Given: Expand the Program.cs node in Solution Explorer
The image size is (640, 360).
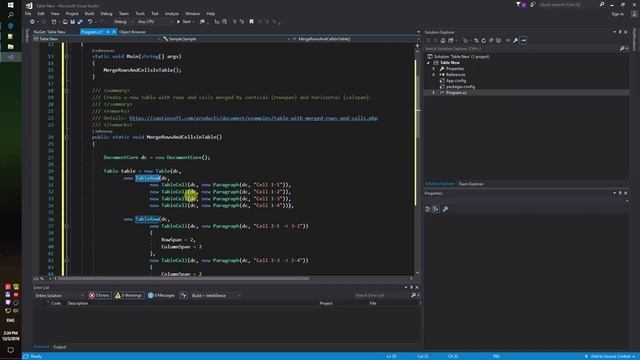Looking at the screenshot, I should (x=434, y=93).
